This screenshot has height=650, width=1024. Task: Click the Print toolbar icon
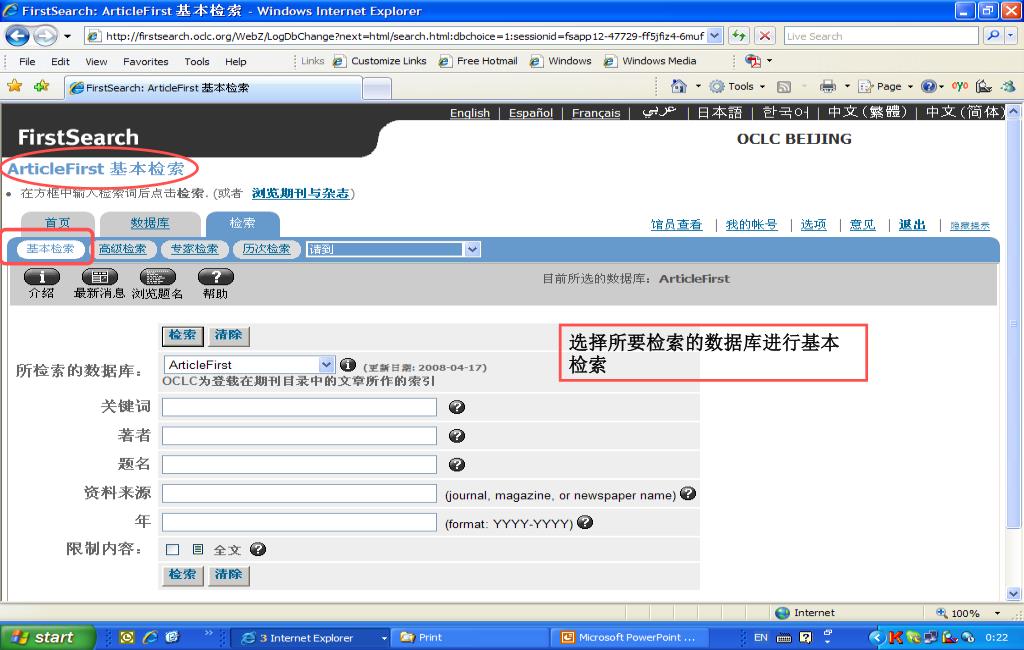828,86
